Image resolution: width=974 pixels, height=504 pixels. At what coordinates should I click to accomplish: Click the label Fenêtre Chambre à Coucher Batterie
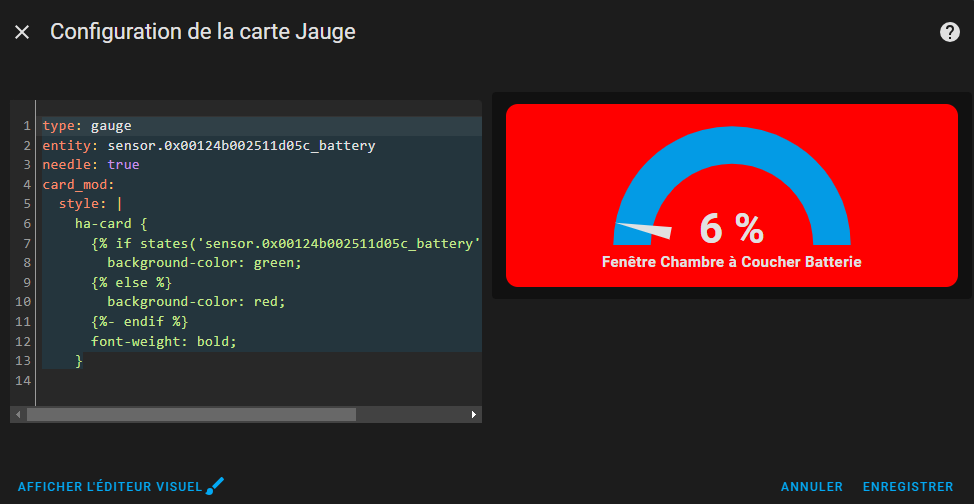click(732, 262)
